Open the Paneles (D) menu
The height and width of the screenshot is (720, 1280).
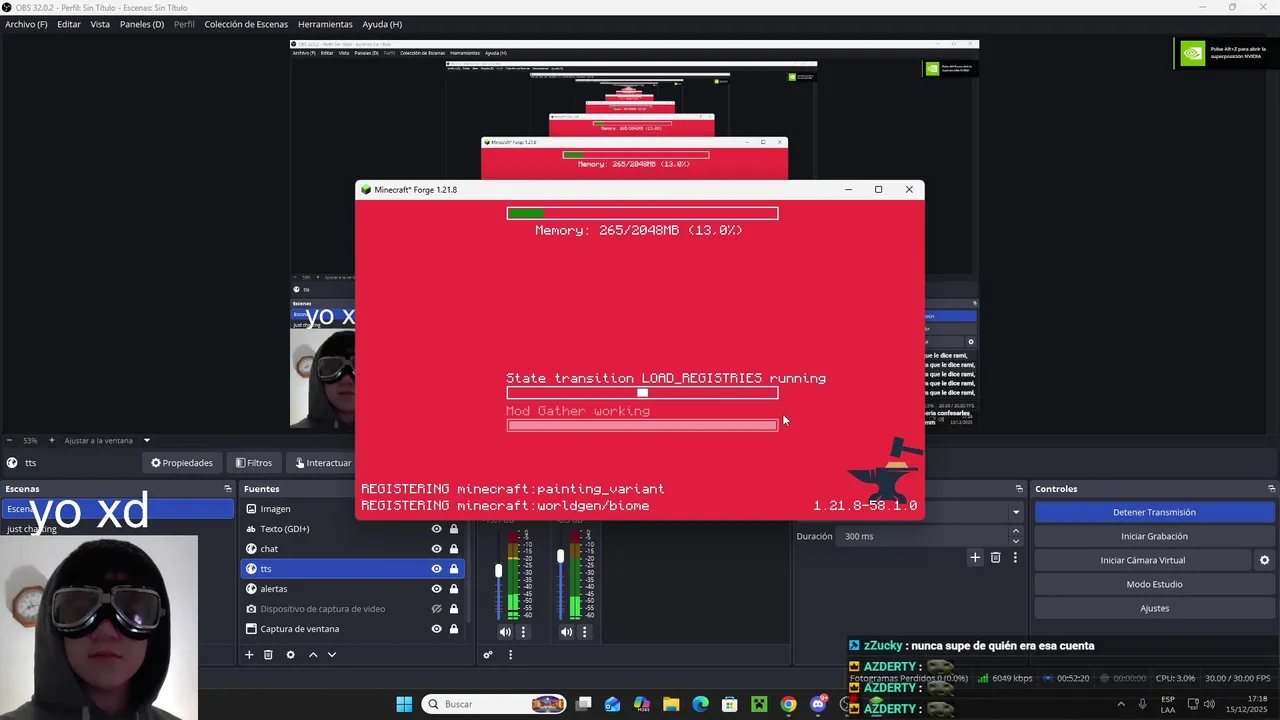click(x=142, y=24)
